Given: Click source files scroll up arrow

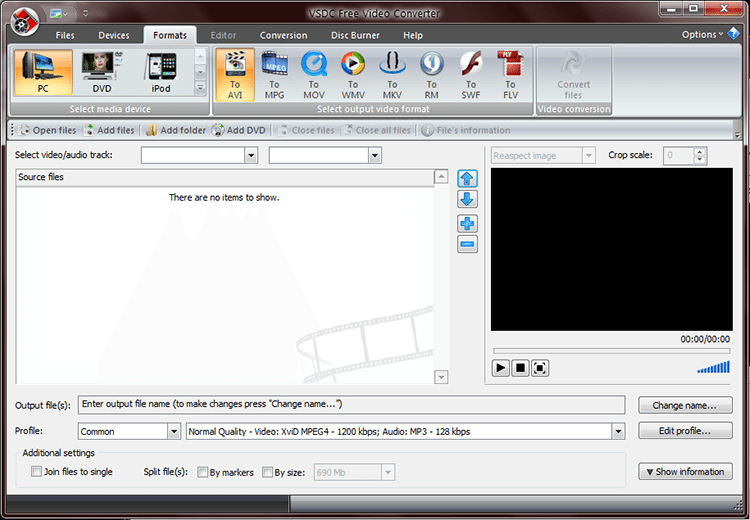Looking at the screenshot, I should pos(441,177).
